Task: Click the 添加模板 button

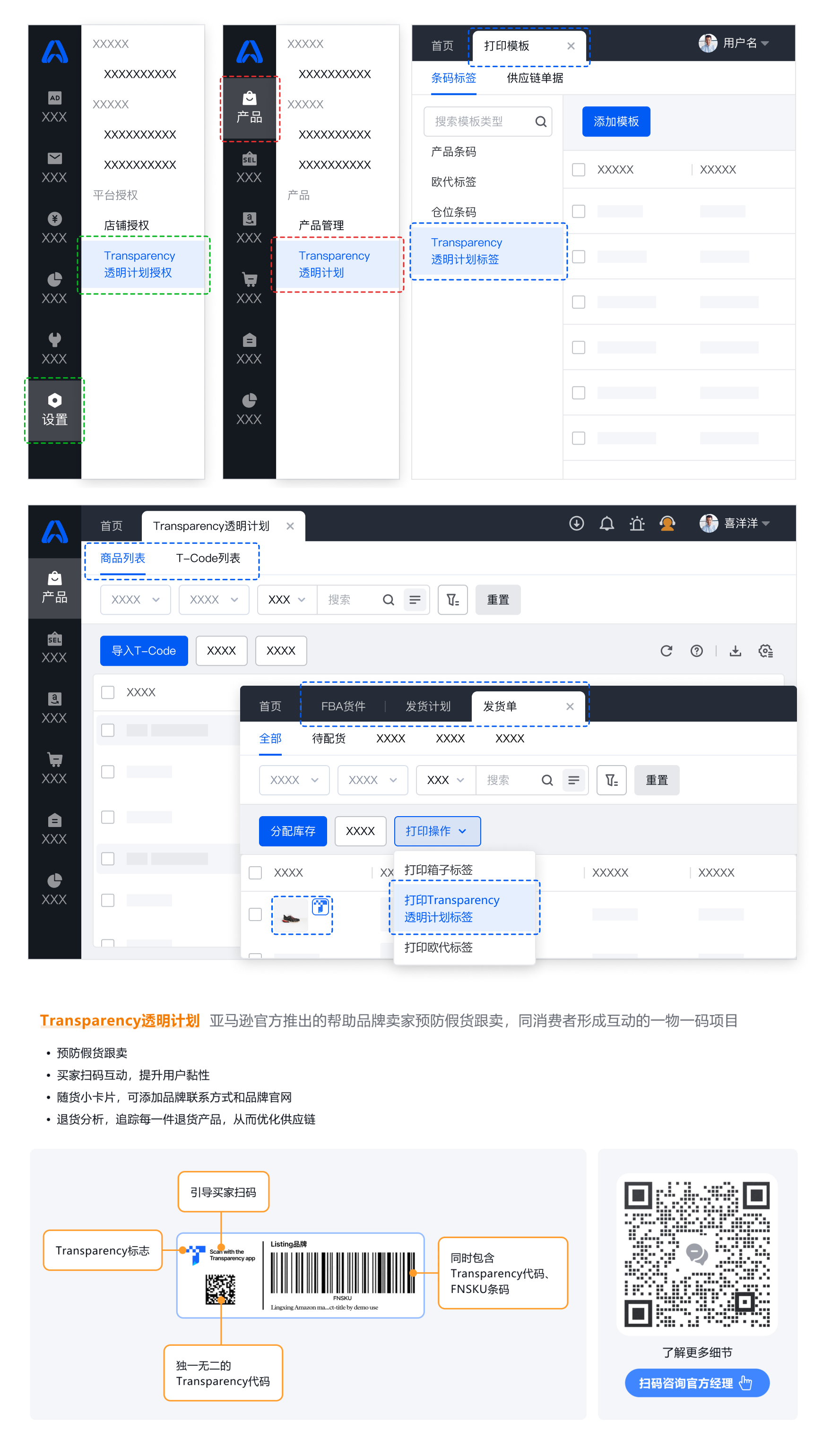Action: click(x=616, y=121)
